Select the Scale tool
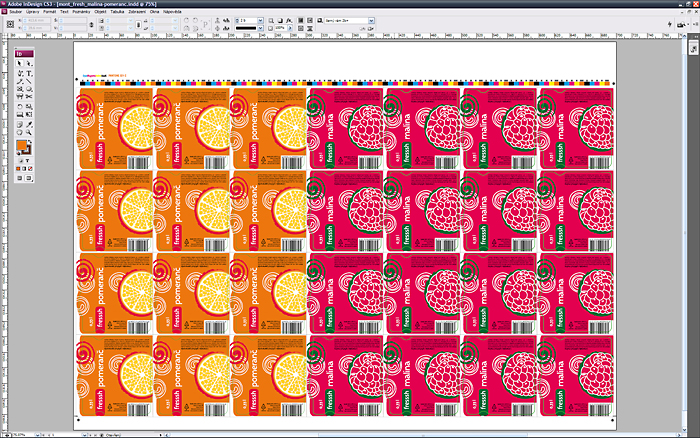Screen dimensions: 700x438 point(29,107)
